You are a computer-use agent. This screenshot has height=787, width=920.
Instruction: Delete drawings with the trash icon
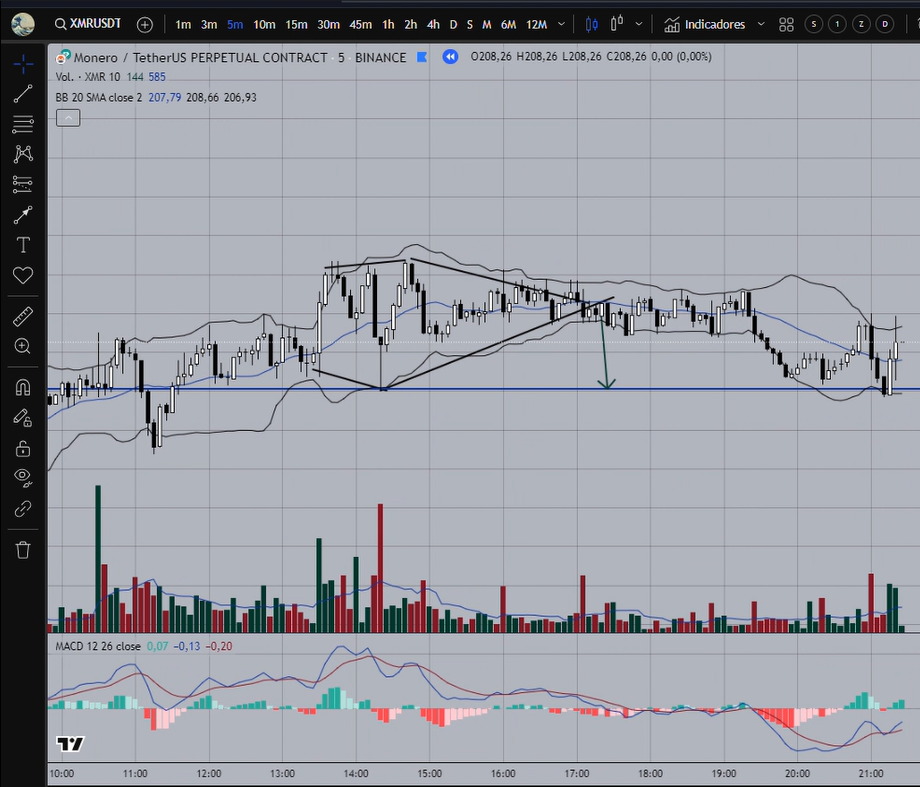click(x=23, y=549)
